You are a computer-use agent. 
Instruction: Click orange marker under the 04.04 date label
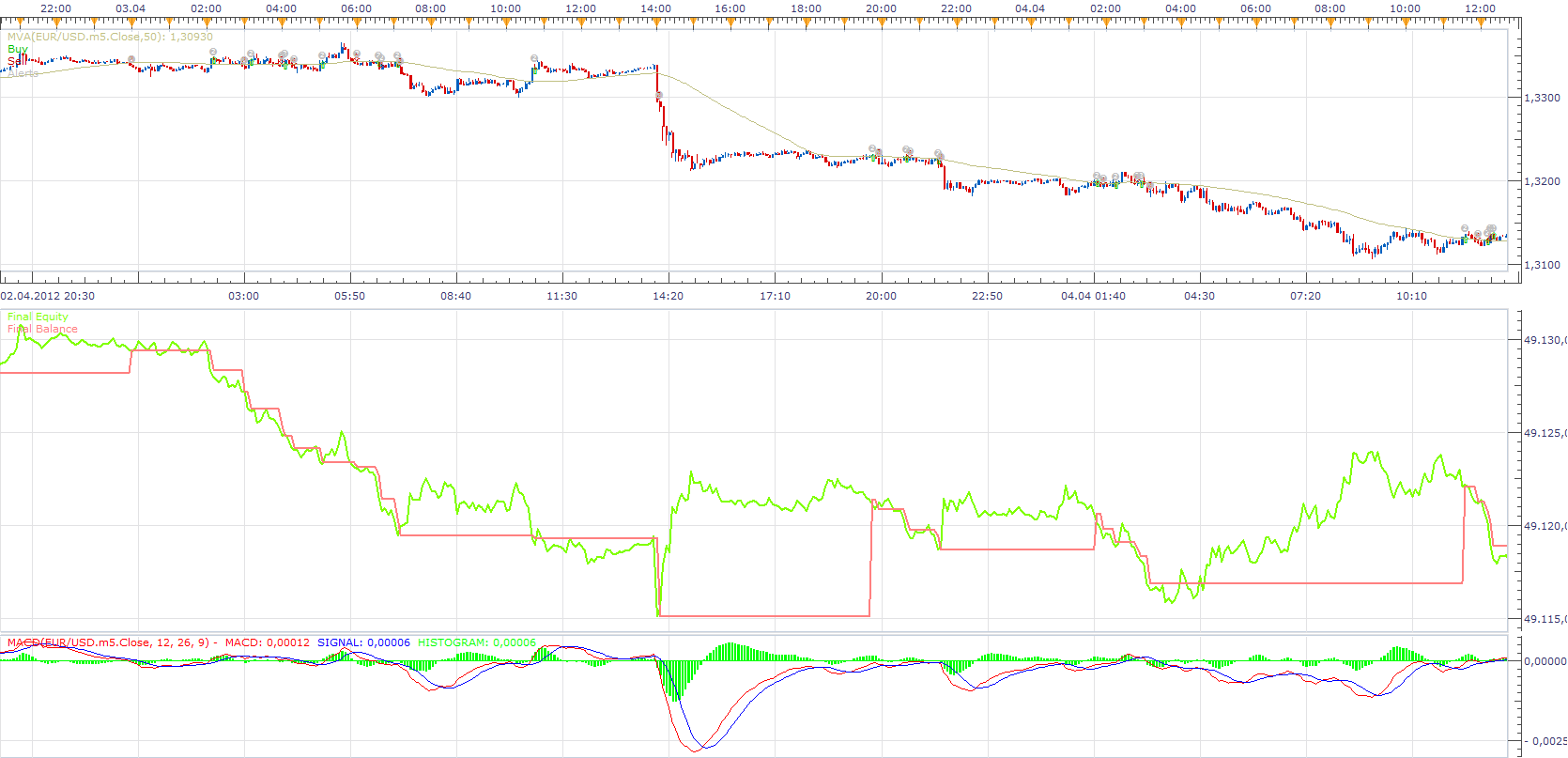coord(1030,22)
